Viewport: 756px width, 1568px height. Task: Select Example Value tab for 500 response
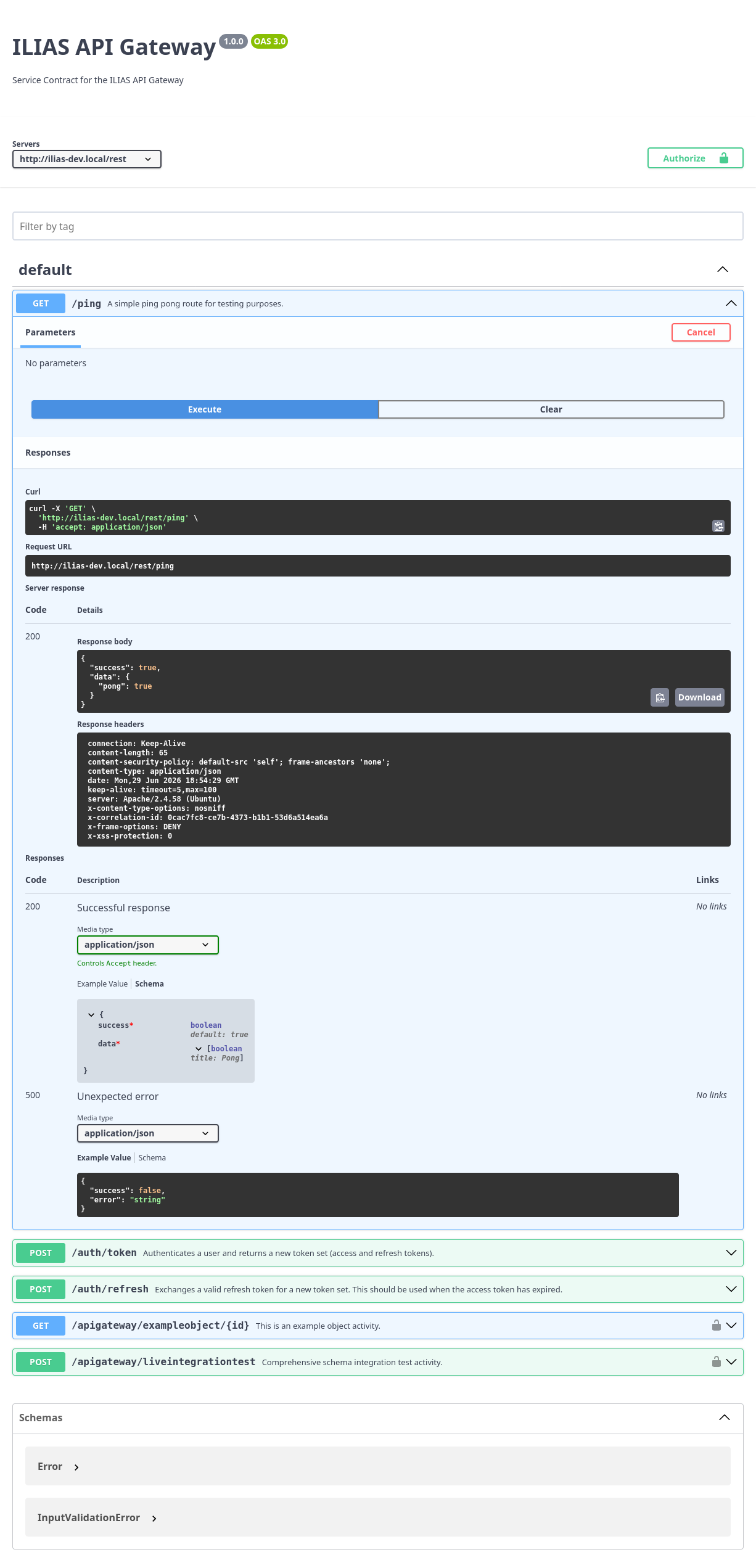(104, 1158)
